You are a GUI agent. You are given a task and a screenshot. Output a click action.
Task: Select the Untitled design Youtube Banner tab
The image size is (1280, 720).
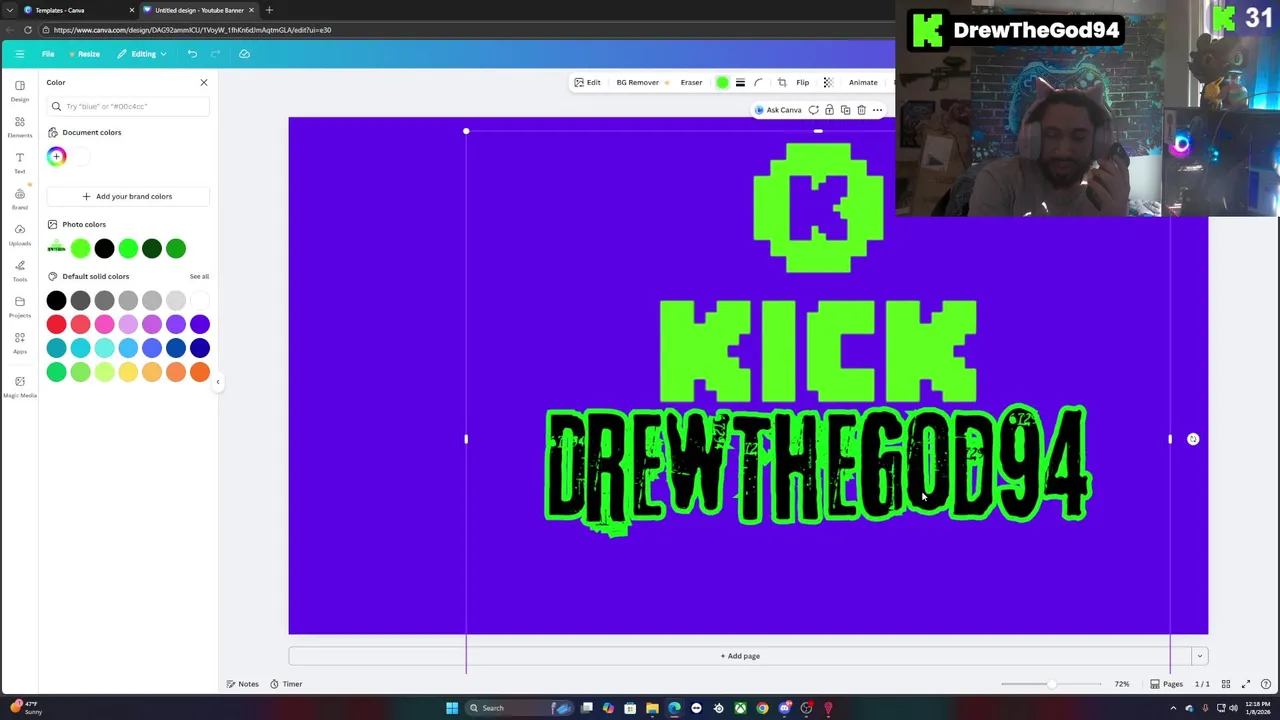coord(198,10)
